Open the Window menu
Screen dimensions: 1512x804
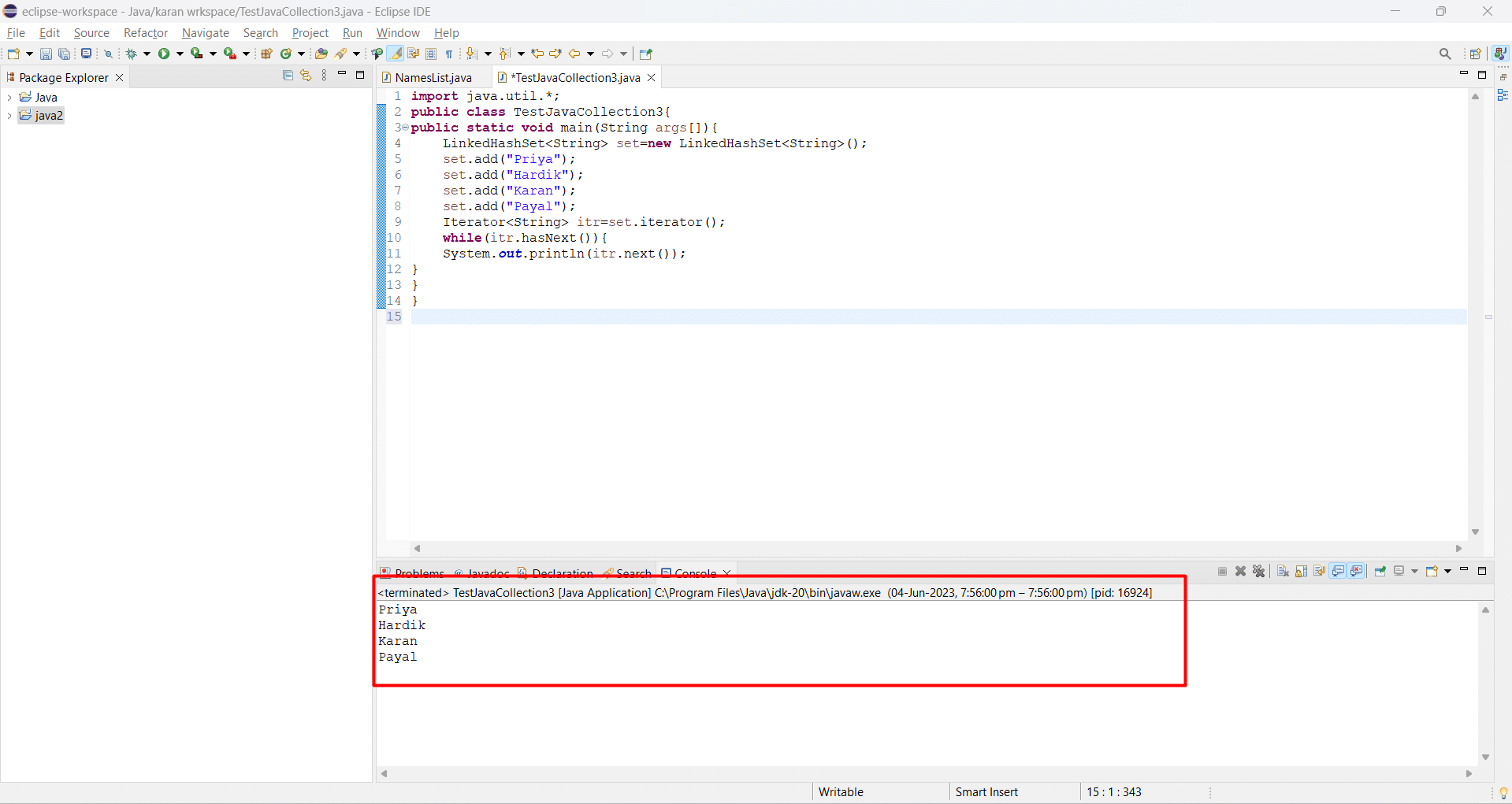coord(398,33)
